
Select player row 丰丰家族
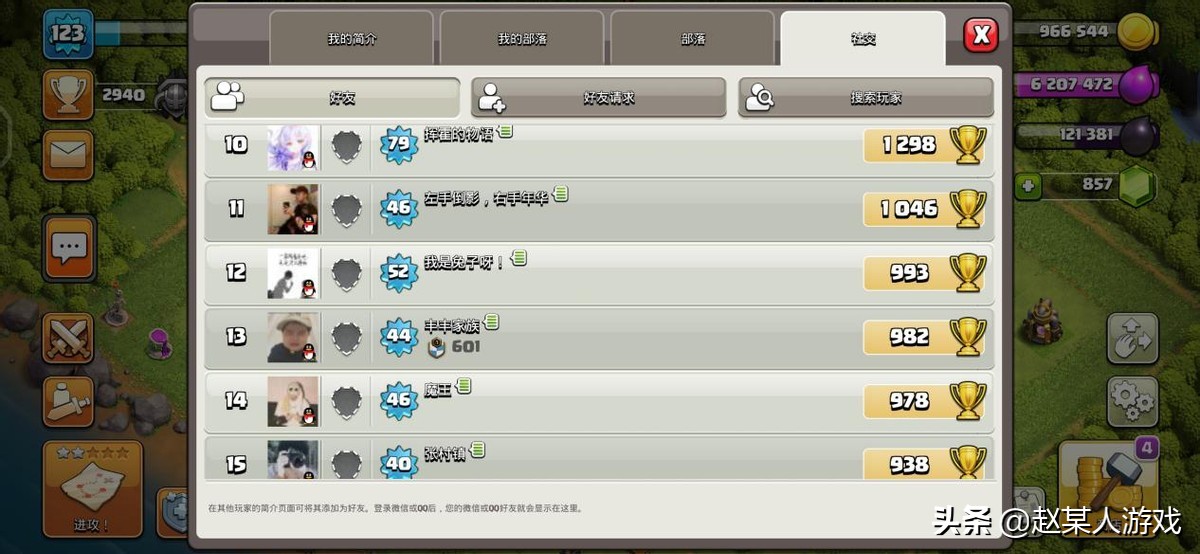pos(599,337)
